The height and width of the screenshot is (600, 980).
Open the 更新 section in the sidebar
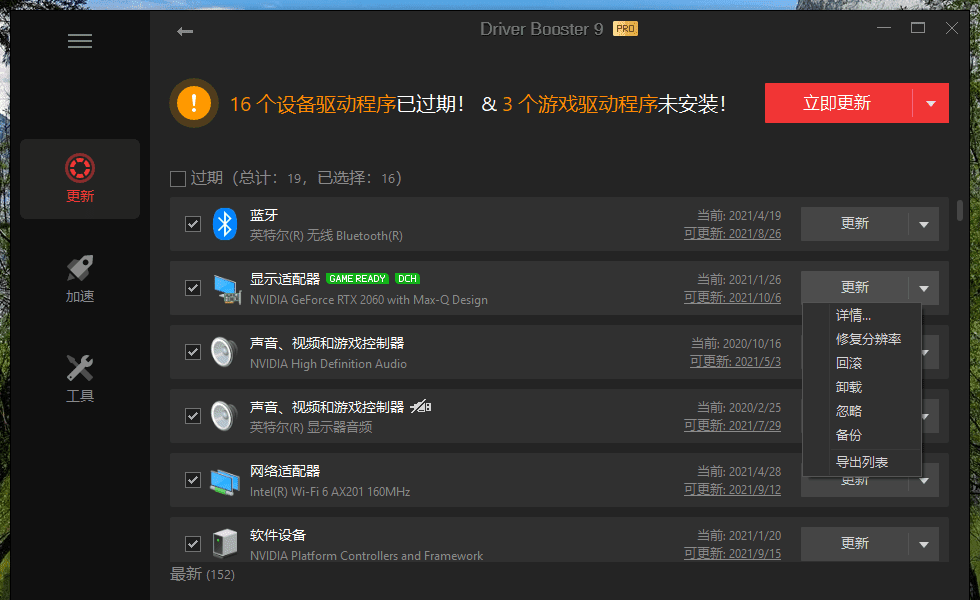80,179
